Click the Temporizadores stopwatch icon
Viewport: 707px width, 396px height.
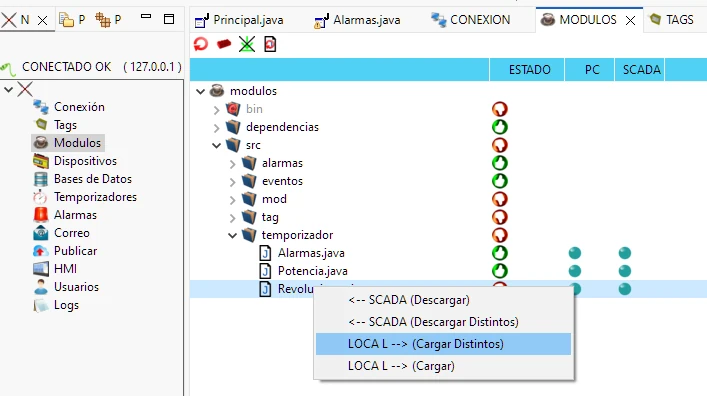[40, 197]
